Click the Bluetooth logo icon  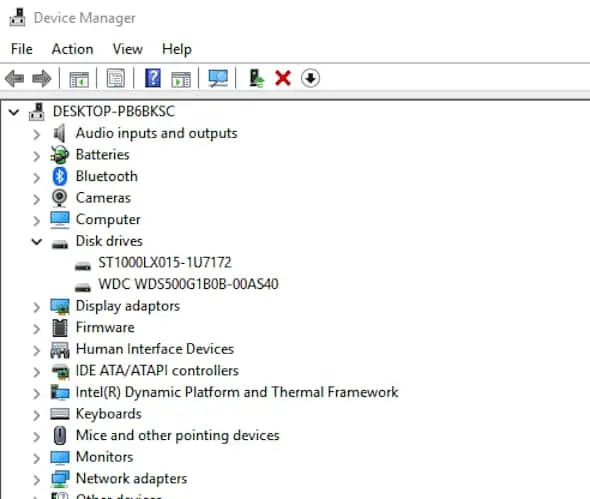59,176
